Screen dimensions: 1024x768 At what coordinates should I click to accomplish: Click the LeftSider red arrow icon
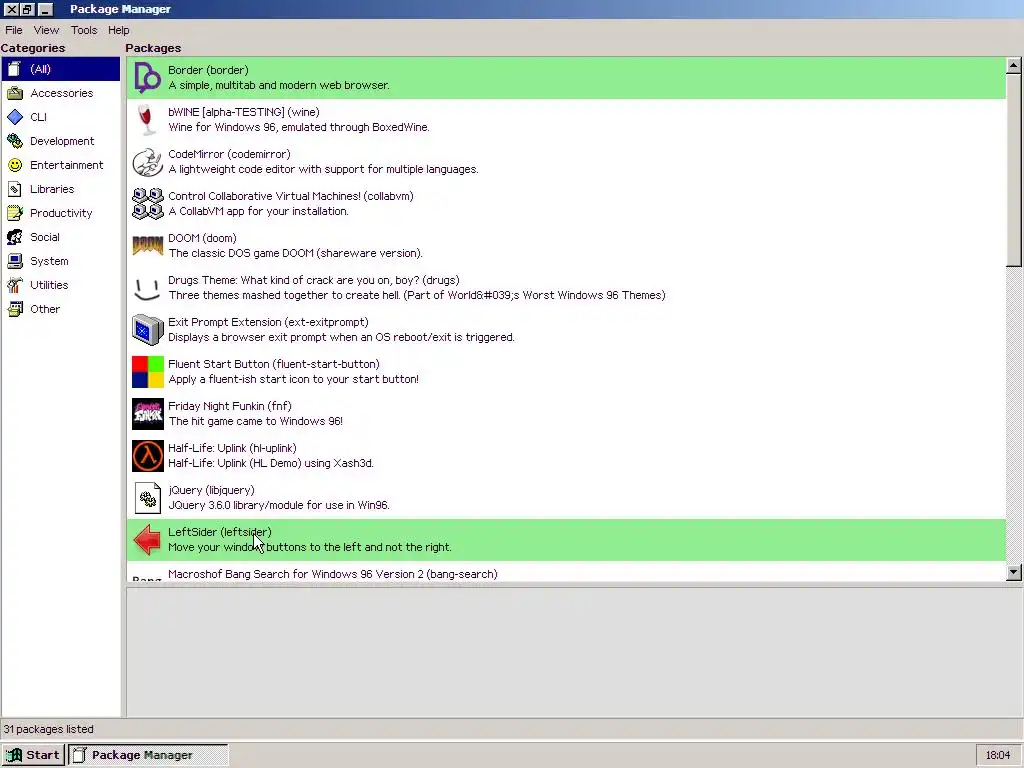click(148, 540)
